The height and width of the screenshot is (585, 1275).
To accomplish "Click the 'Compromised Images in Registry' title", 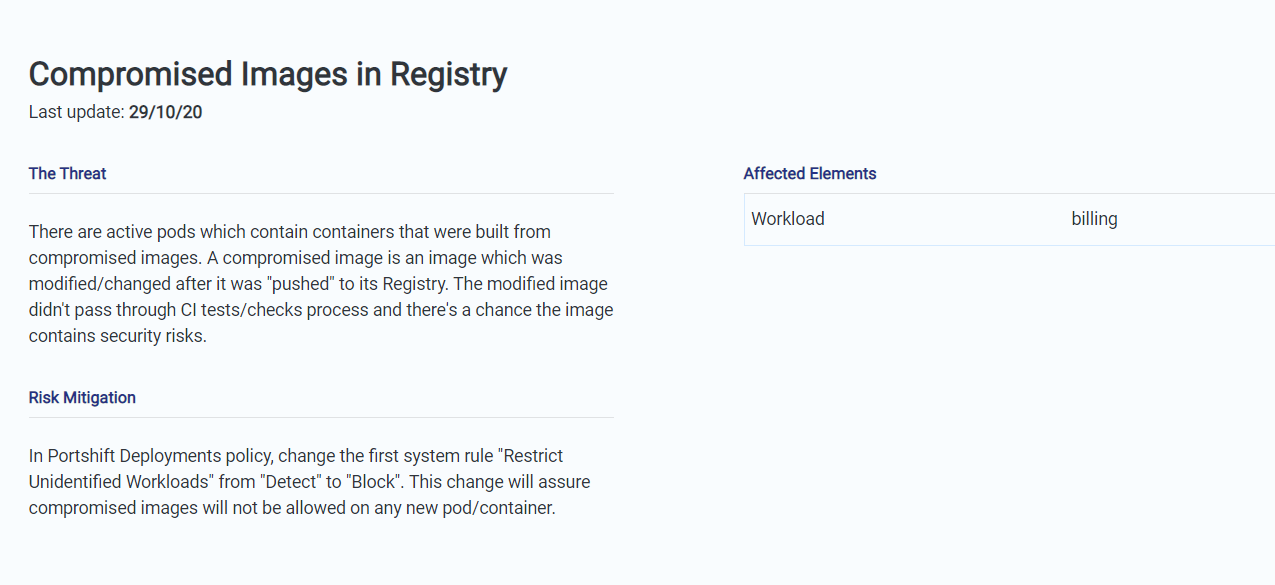I will 268,74.
